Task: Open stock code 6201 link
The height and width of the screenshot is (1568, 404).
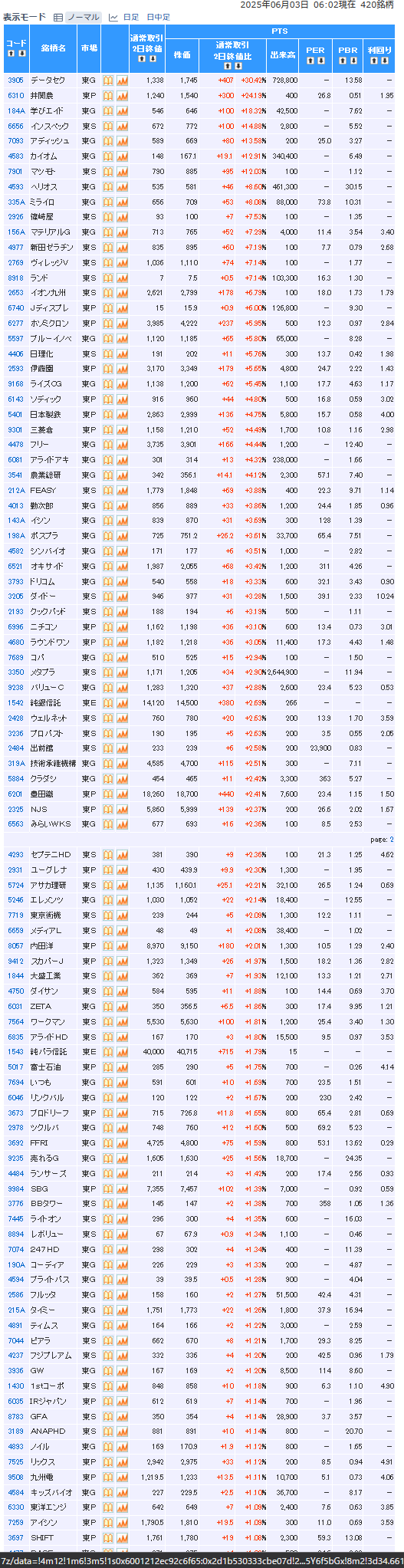Action: point(15,794)
